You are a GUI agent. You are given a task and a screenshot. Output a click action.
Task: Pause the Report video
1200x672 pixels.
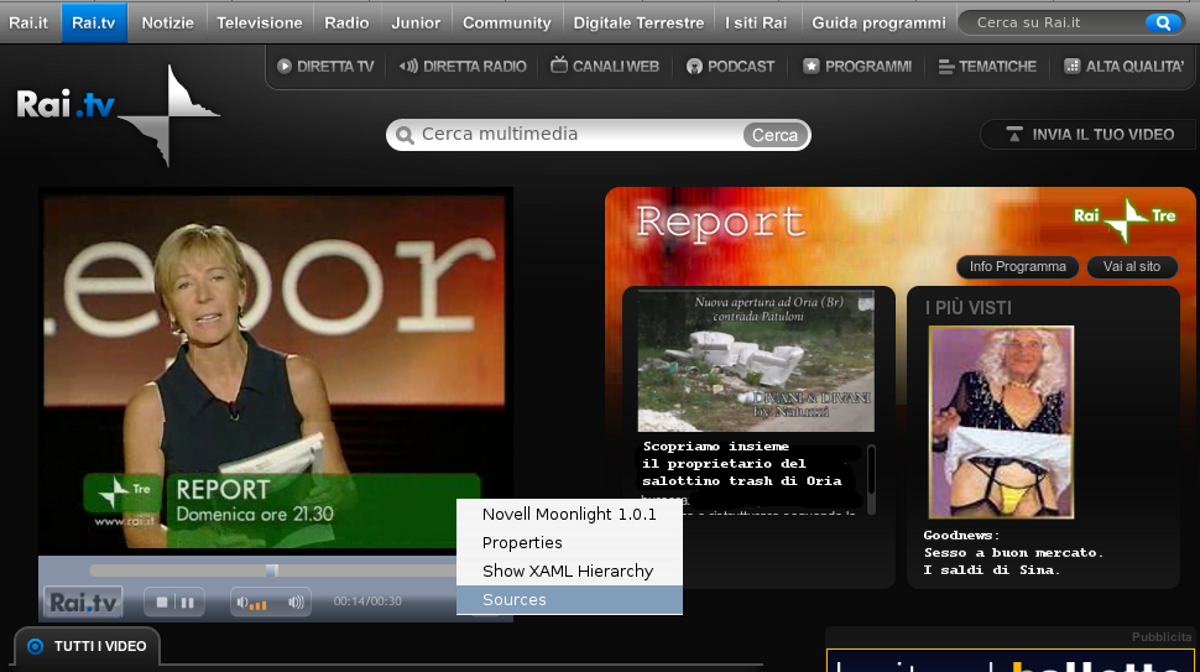pos(187,603)
